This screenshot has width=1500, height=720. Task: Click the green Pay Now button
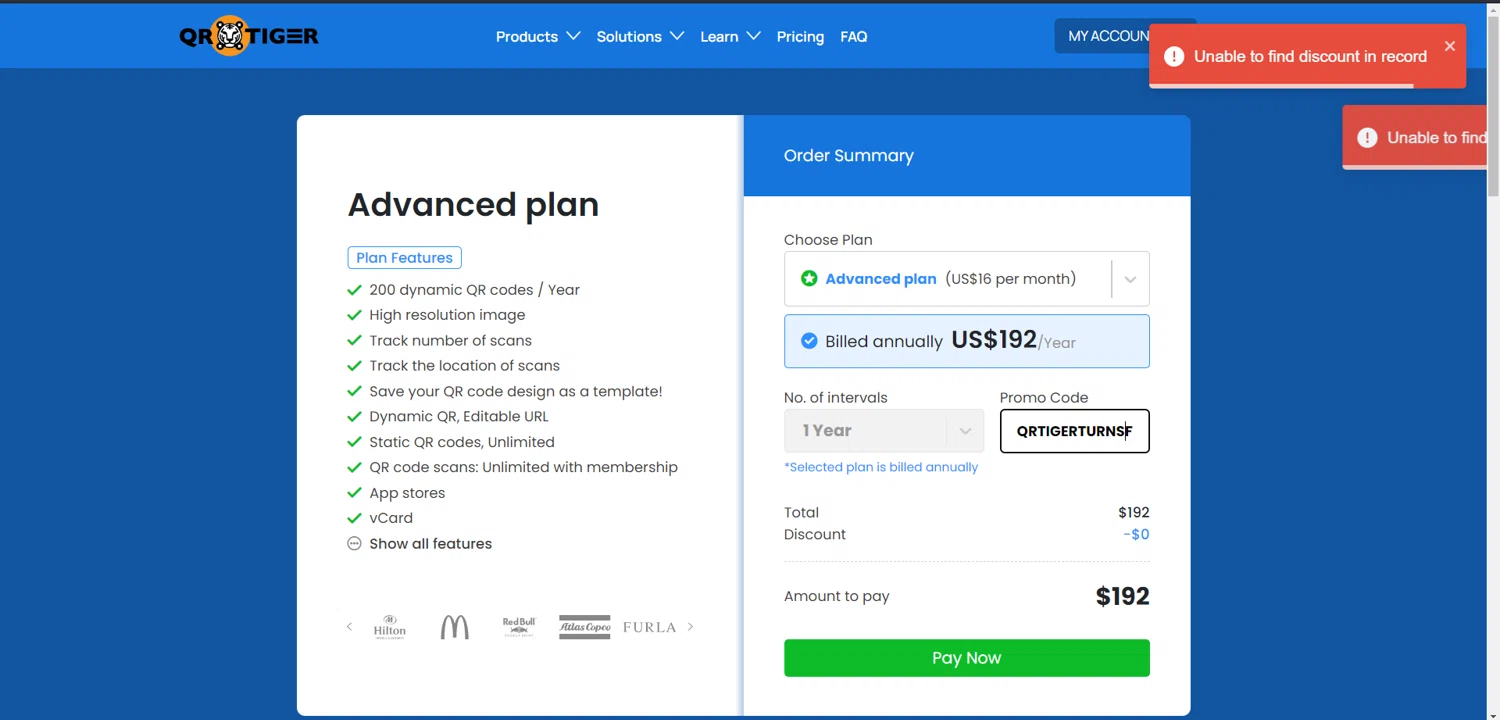966,658
